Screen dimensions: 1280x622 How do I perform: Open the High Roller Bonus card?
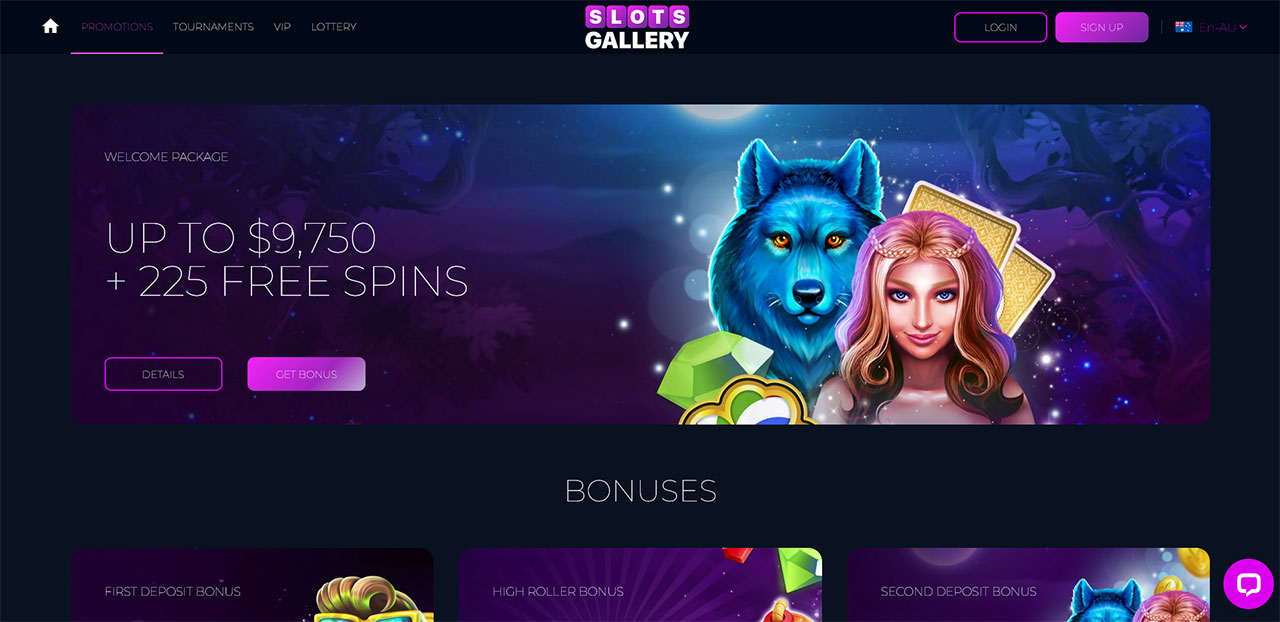point(640,585)
